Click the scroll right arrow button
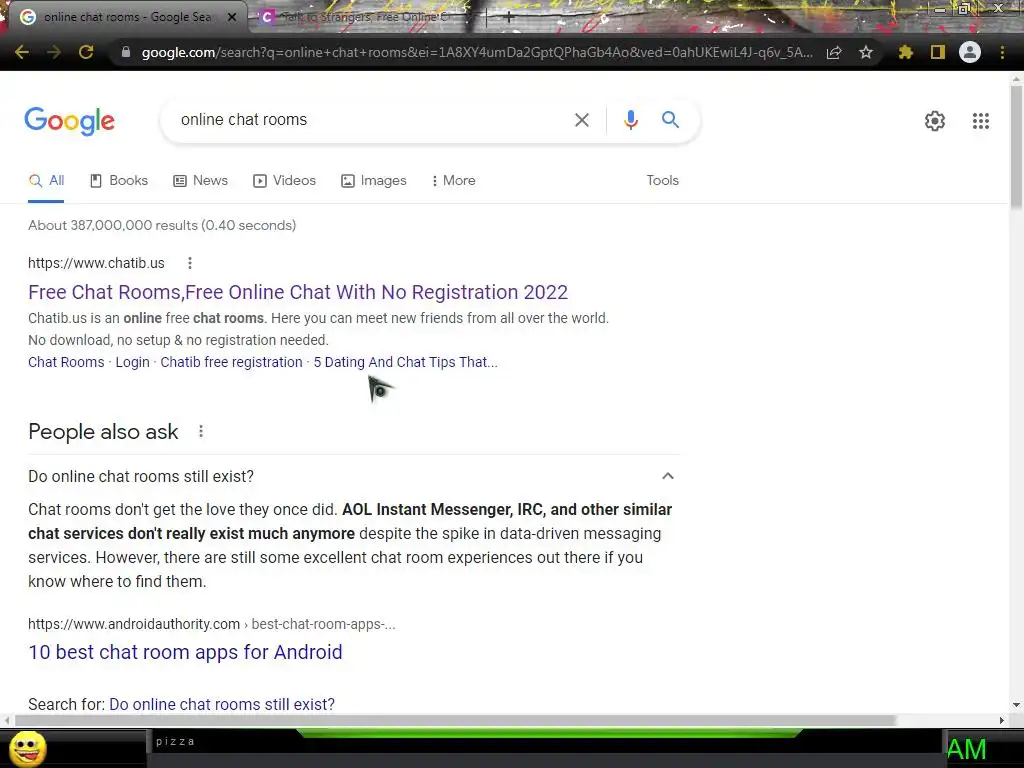Screen dimensions: 1024x768 [x=1002, y=720]
